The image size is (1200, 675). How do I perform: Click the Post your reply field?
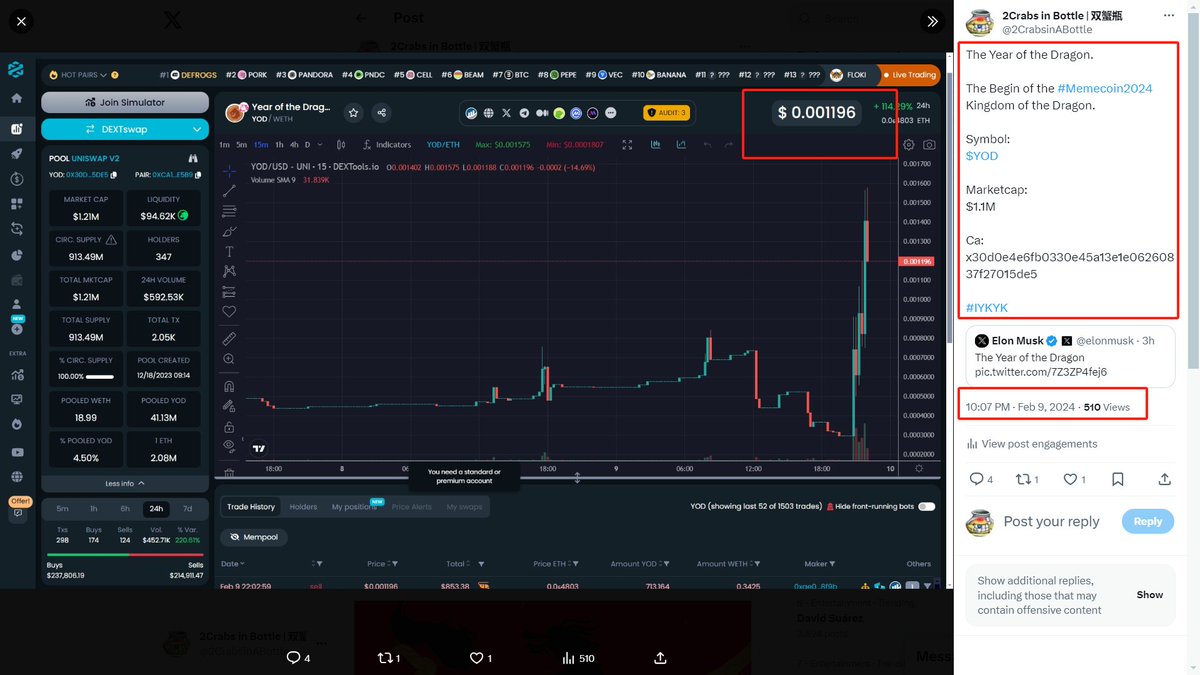tap(1051, 521)
